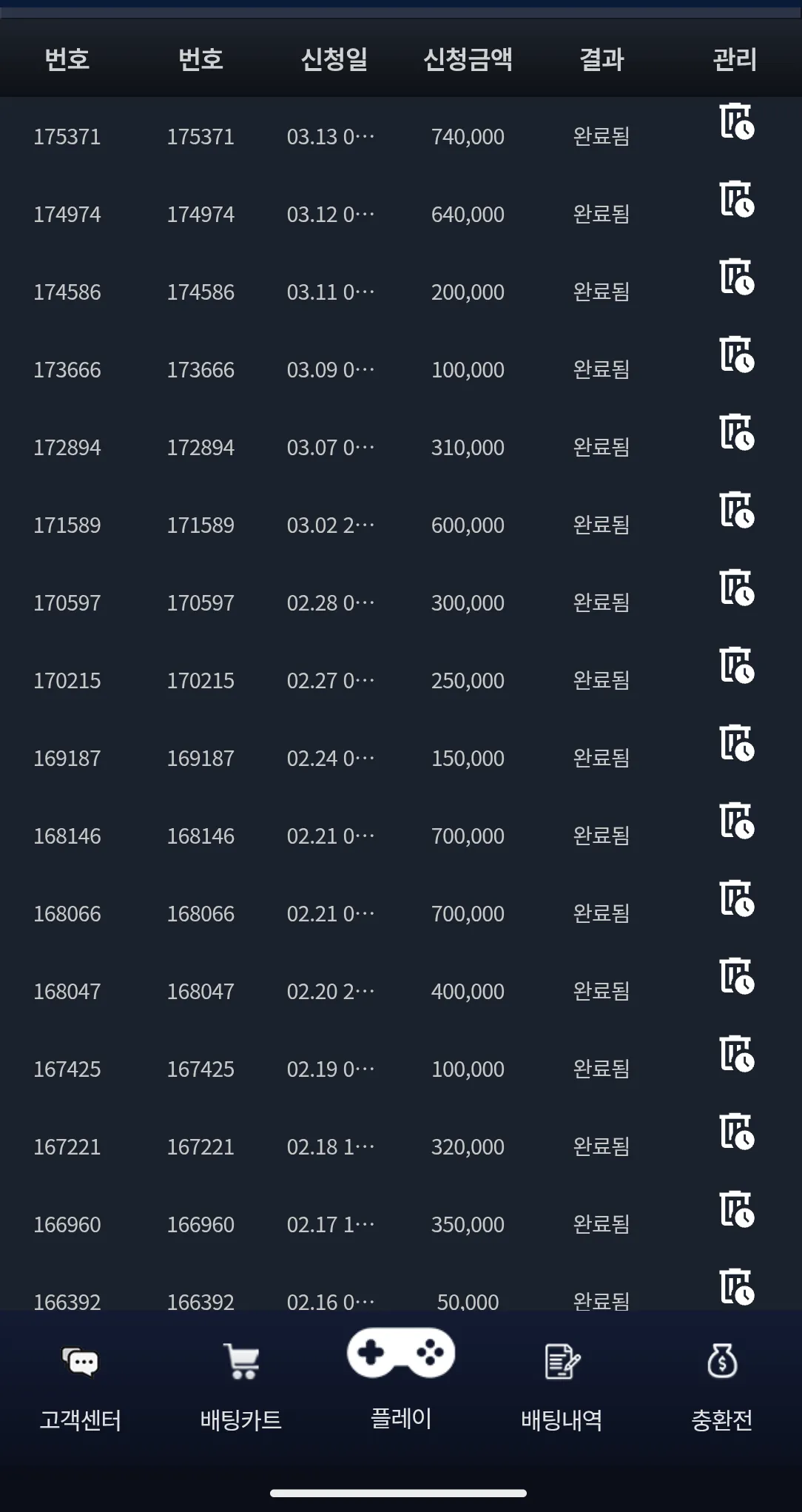The image size is (802, 1512).
Task: Click trash icon on row 168146
Action: [736, 821]
